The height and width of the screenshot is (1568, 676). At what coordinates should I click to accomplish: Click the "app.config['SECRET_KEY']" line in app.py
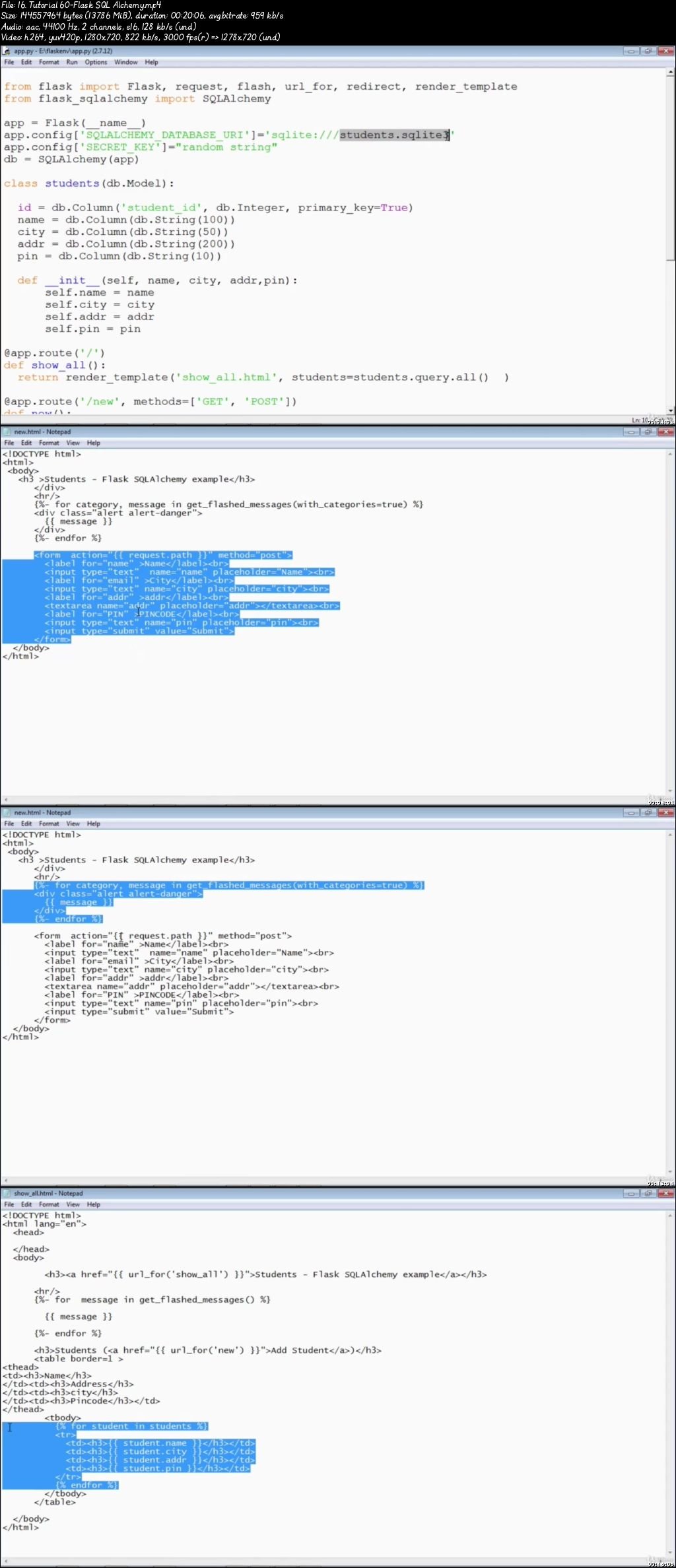pyautogui.click(x=141, y=147)
